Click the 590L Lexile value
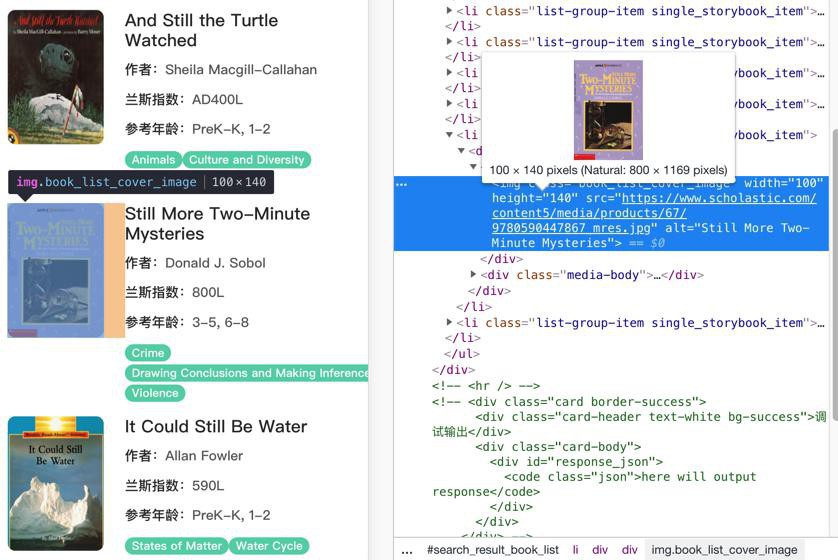Screen dimensions: 838x560 (x=208, y=486)
